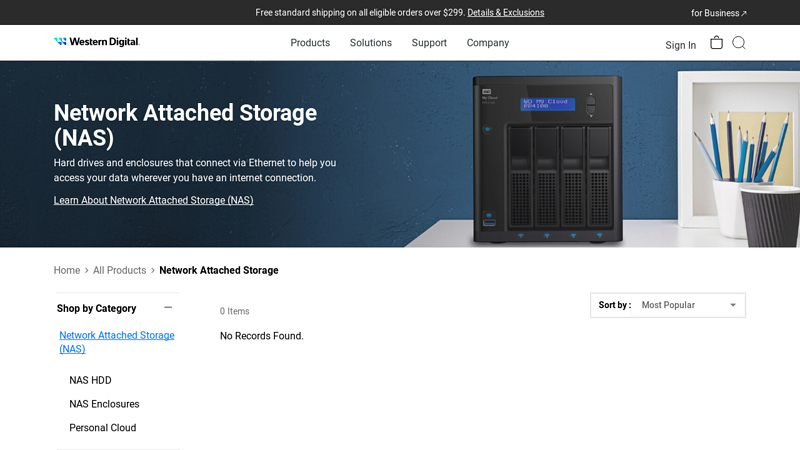
Task: Click the NAS device hero image
Action: click(x=547, y=159)
